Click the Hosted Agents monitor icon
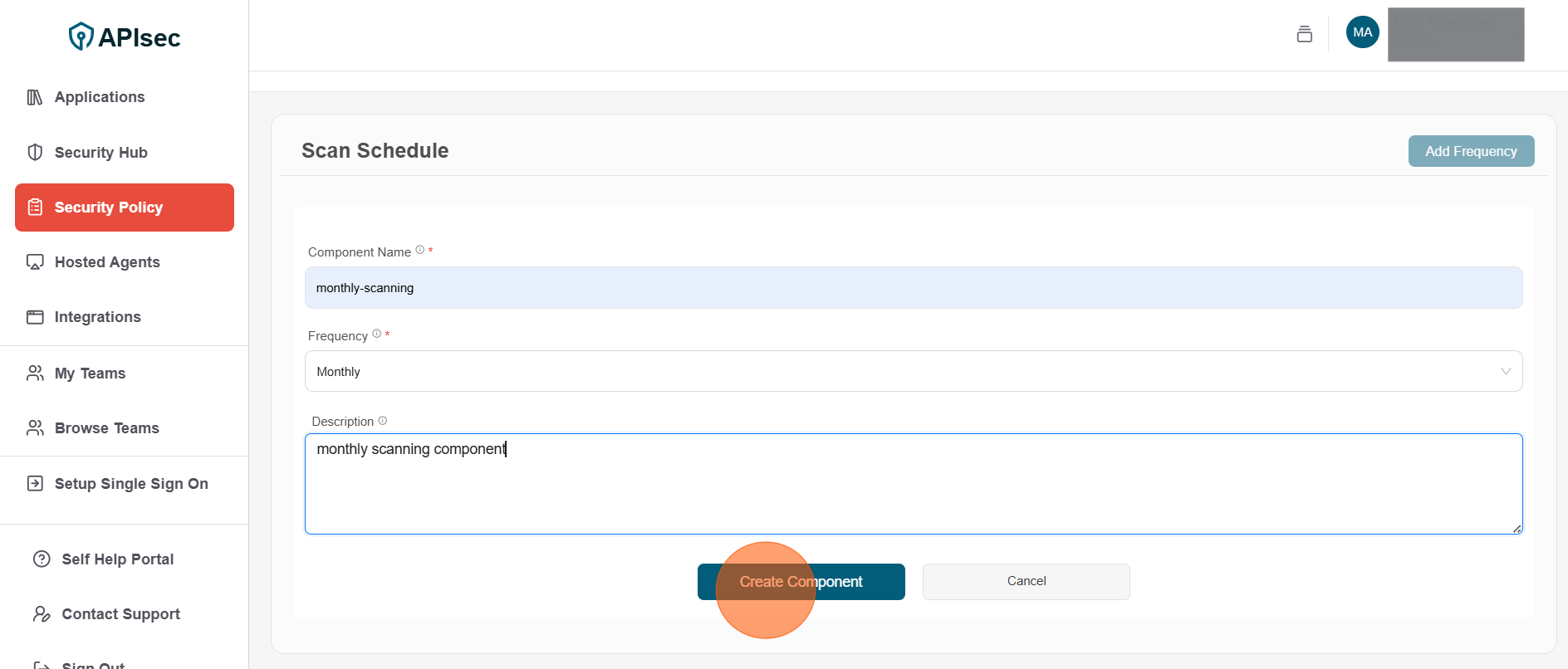The image size is (1568, 669). pyautogui.click(x=35, y=262)
